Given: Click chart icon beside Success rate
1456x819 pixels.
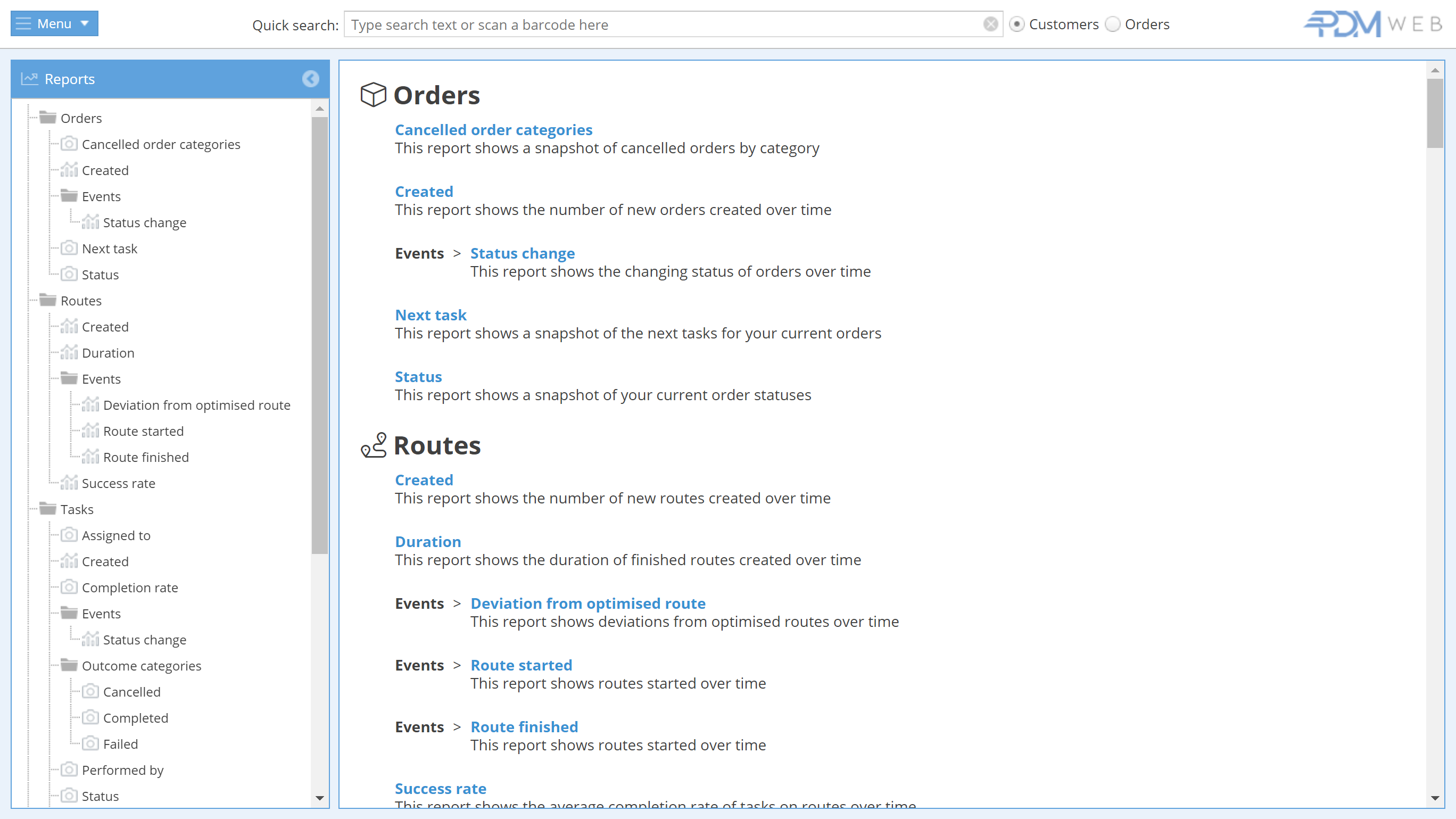Looking at the screenshot, I should click(x=69, y=483).
